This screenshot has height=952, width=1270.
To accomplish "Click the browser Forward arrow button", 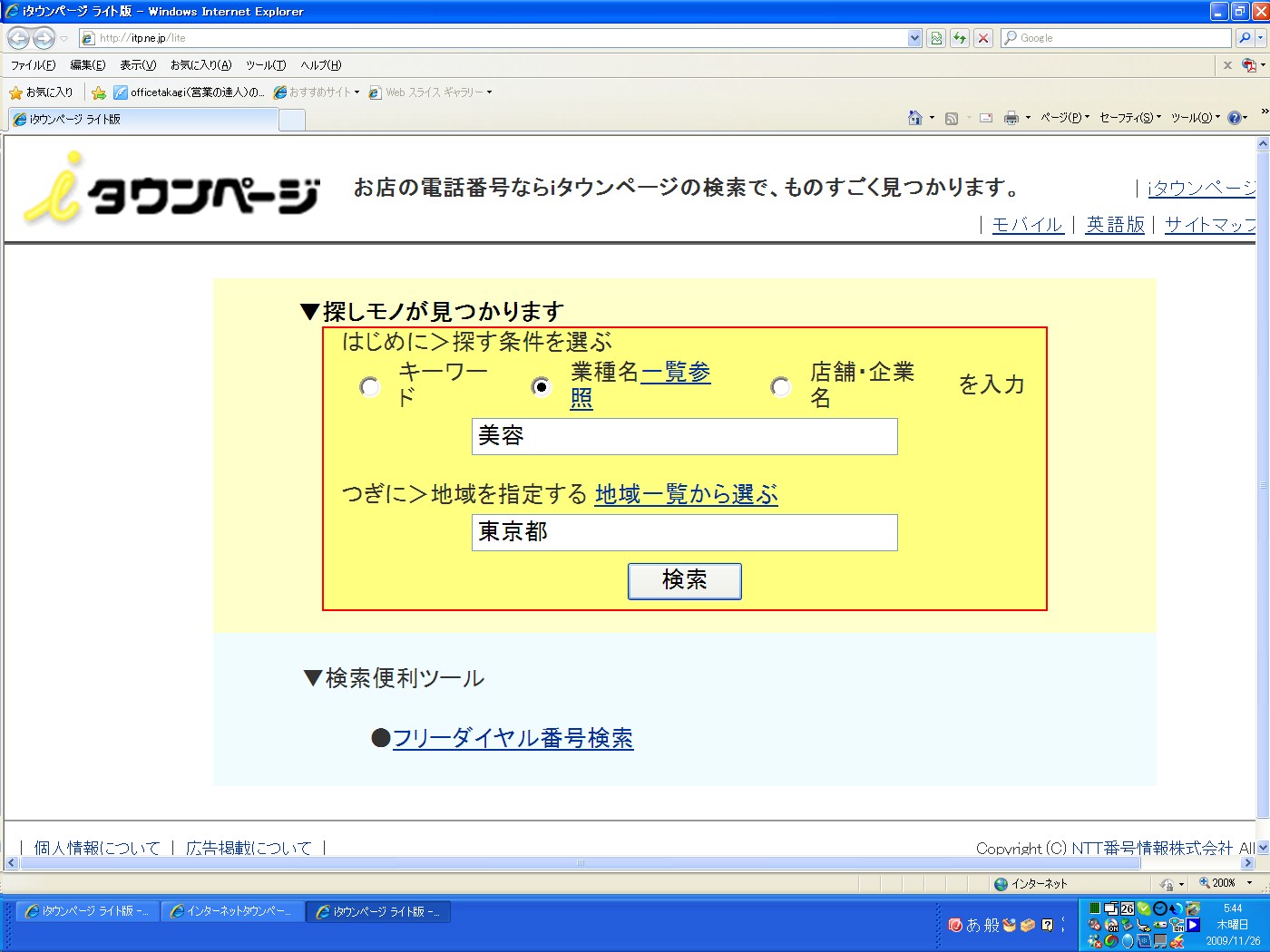I will [44, 38].
